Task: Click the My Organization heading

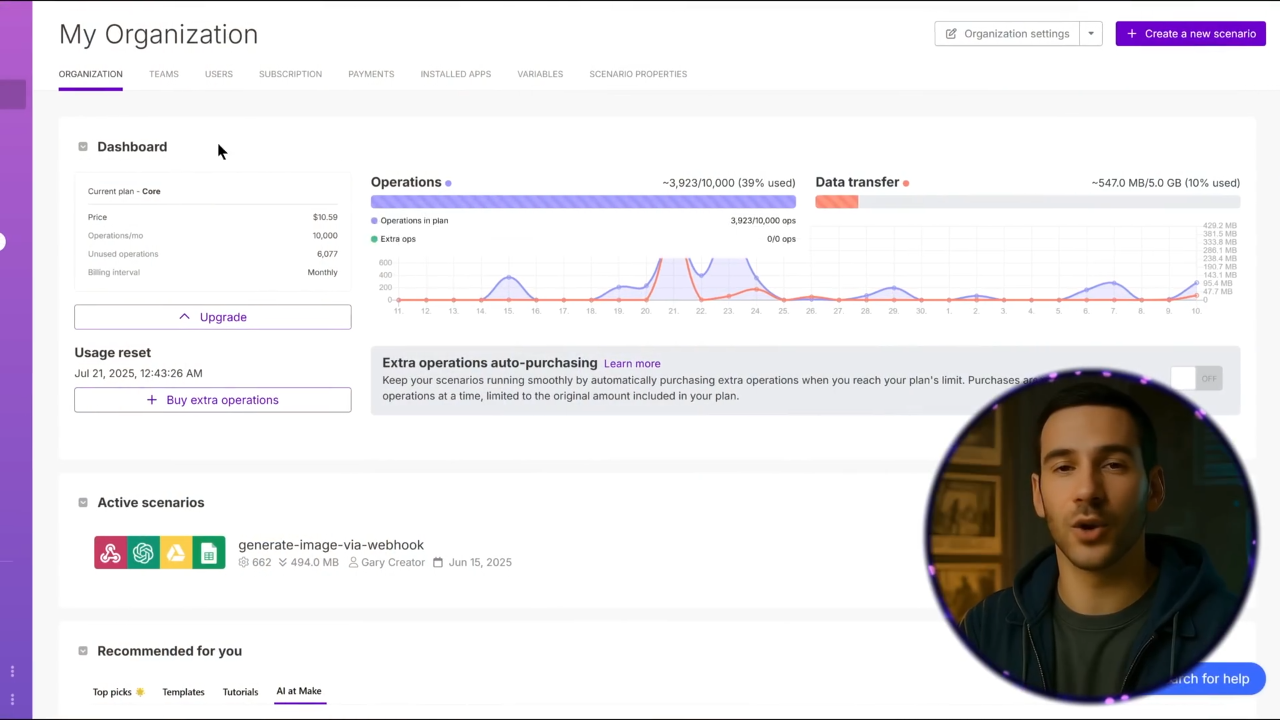Action: coord(158,34)
